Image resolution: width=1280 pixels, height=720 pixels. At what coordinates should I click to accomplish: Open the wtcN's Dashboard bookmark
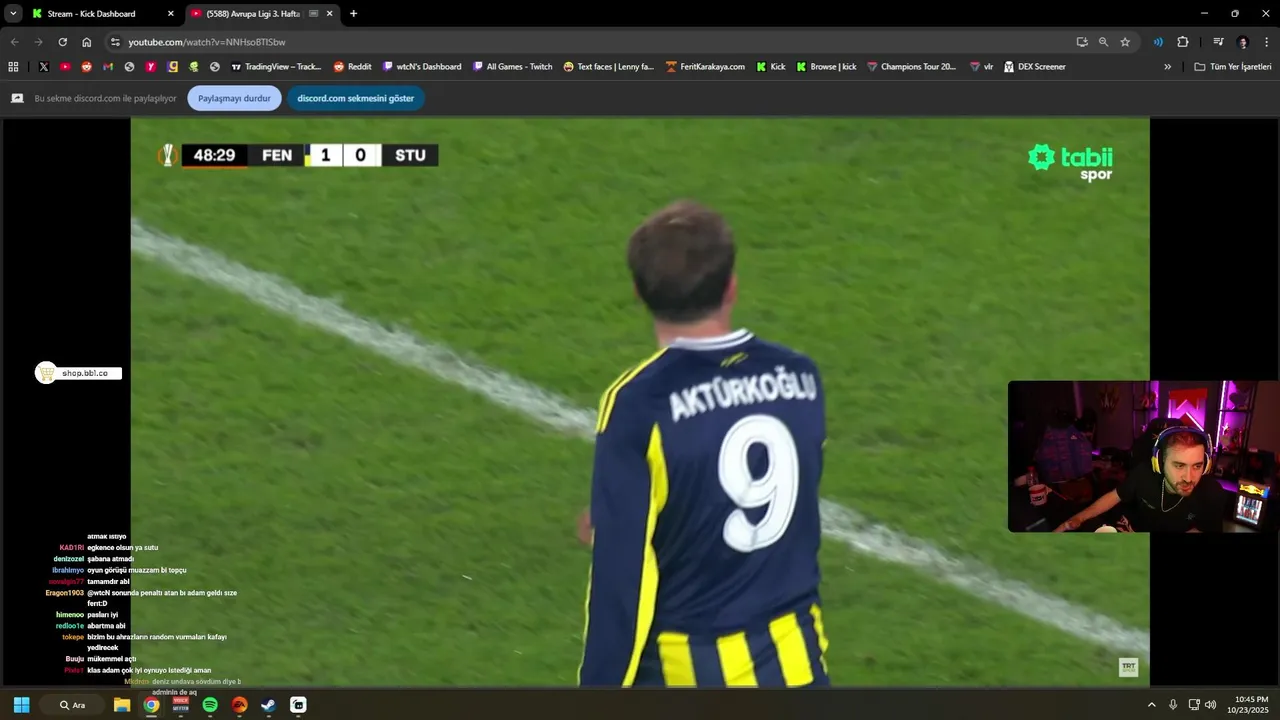pyautogui.click(x=422, y=67)
